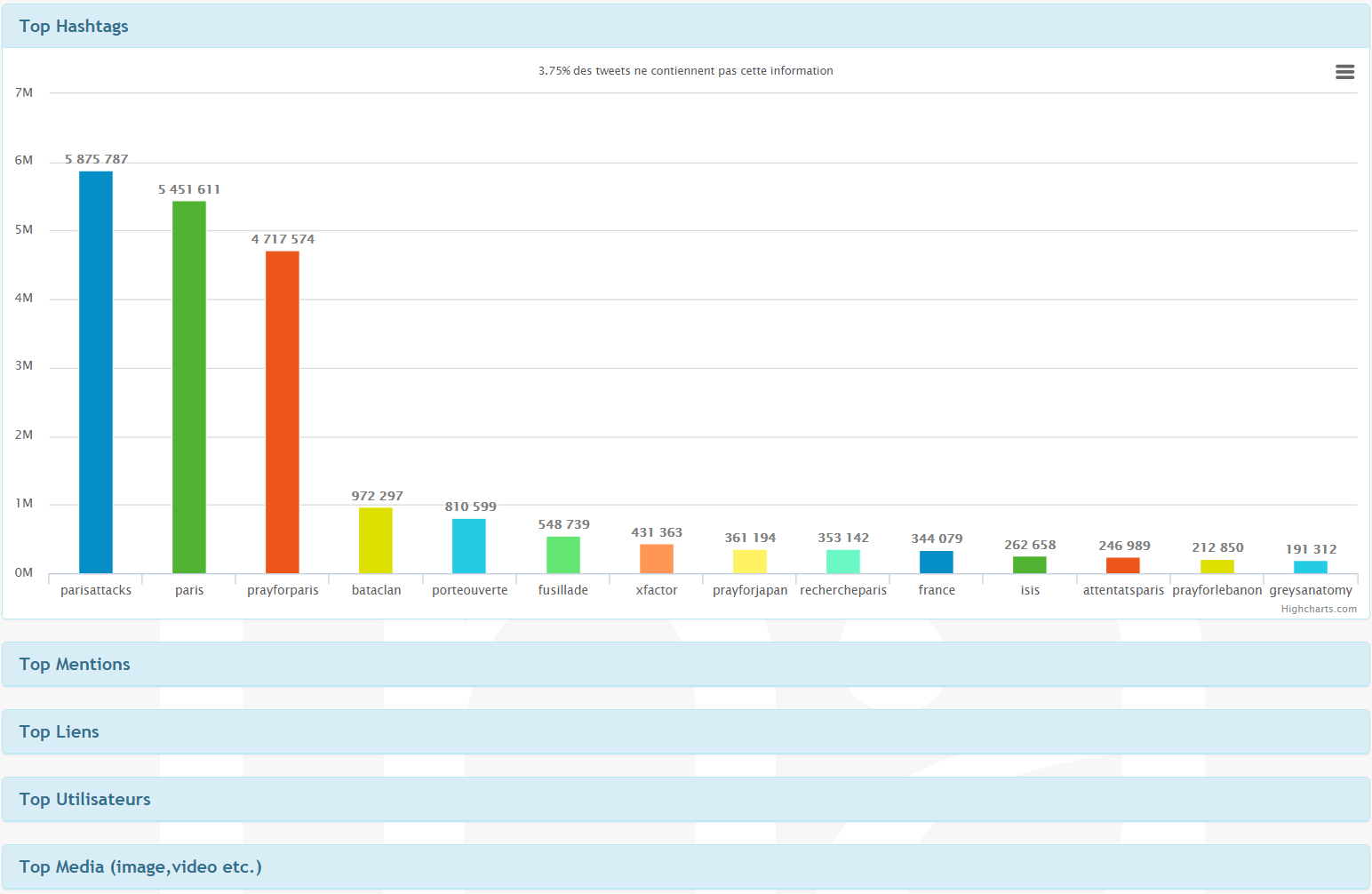This screenshot has width=1372, height=894.
Task: Click the fusillade axis label
Action: pos(563,590)
